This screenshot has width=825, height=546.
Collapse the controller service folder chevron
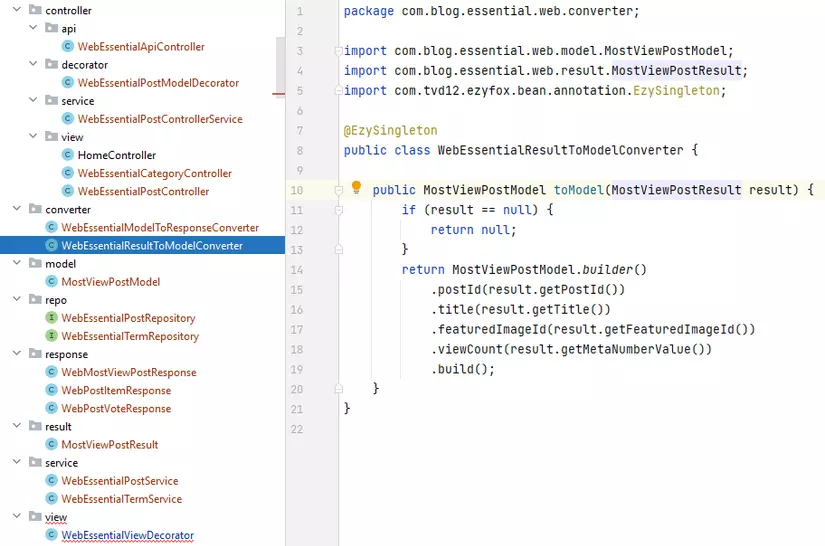pos(33,100)
